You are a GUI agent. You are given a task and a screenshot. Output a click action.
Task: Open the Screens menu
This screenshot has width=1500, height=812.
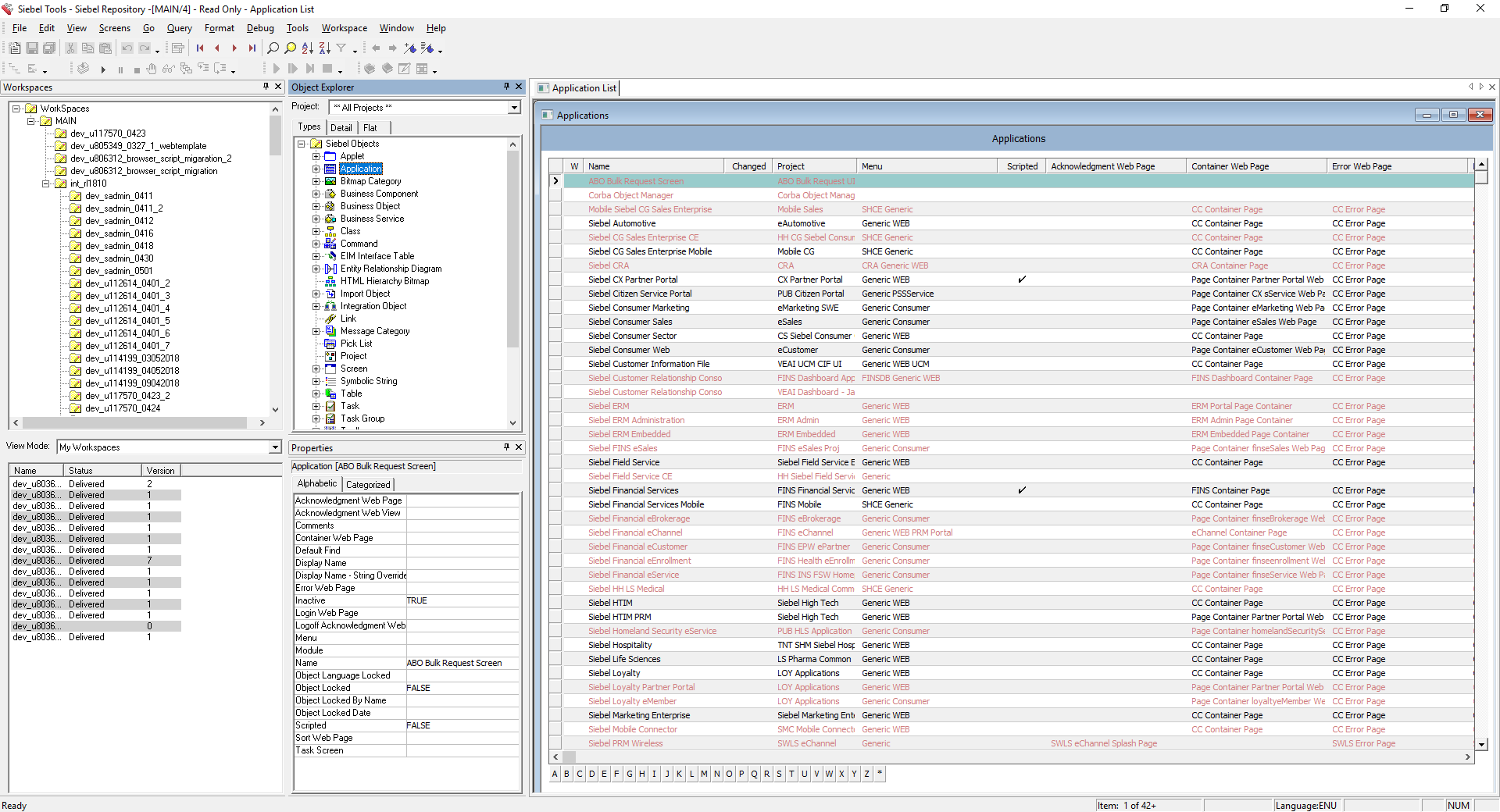[115, 28]
